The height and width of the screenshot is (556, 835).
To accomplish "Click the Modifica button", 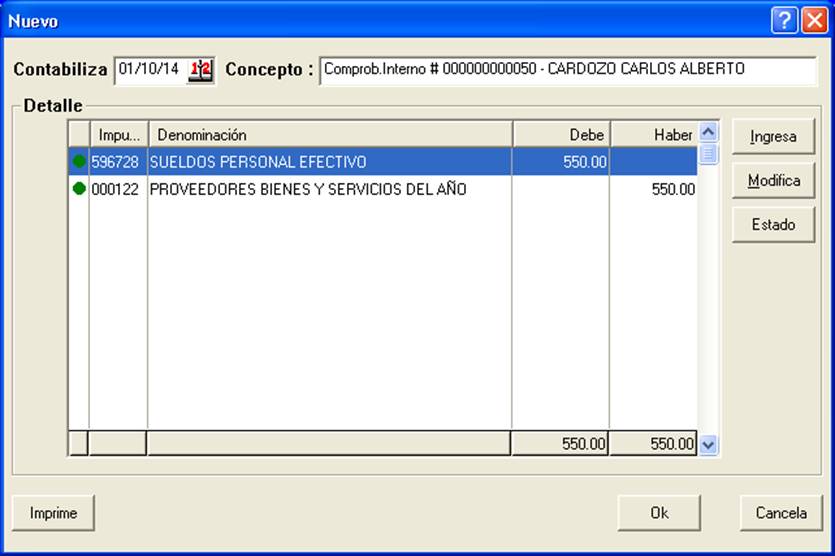I will click(x=773, y=181).
